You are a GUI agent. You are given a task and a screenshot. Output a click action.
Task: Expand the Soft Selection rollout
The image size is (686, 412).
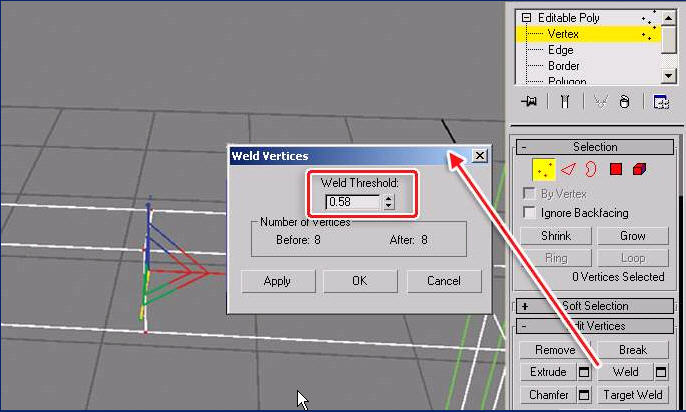point(523,306)
